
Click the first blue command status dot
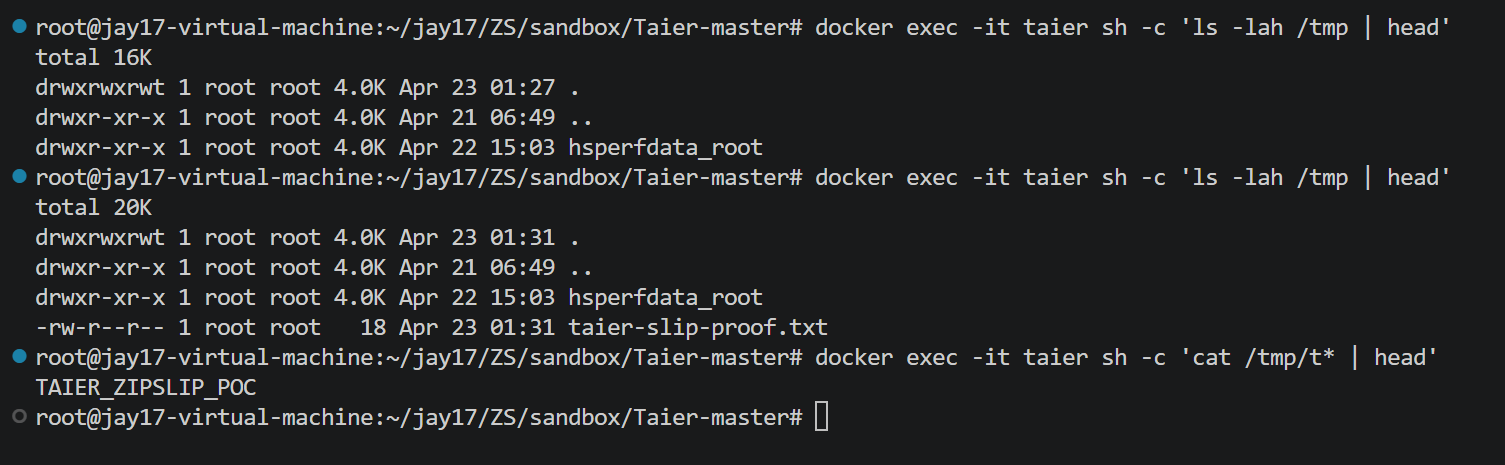click(x=20, y=27)
